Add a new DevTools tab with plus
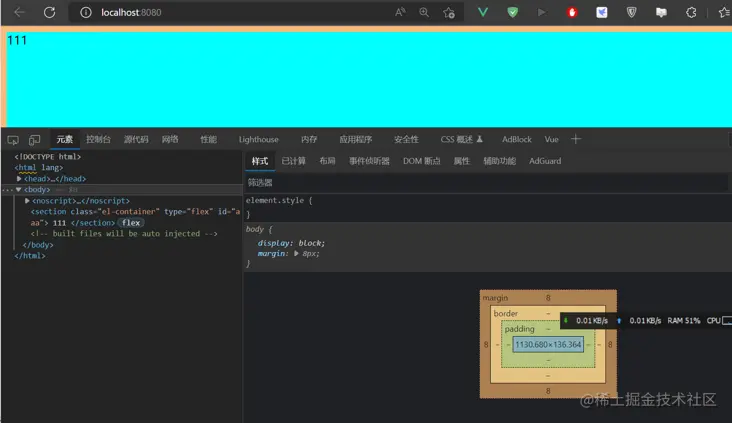The image size is (732, 423). (576, 139)
